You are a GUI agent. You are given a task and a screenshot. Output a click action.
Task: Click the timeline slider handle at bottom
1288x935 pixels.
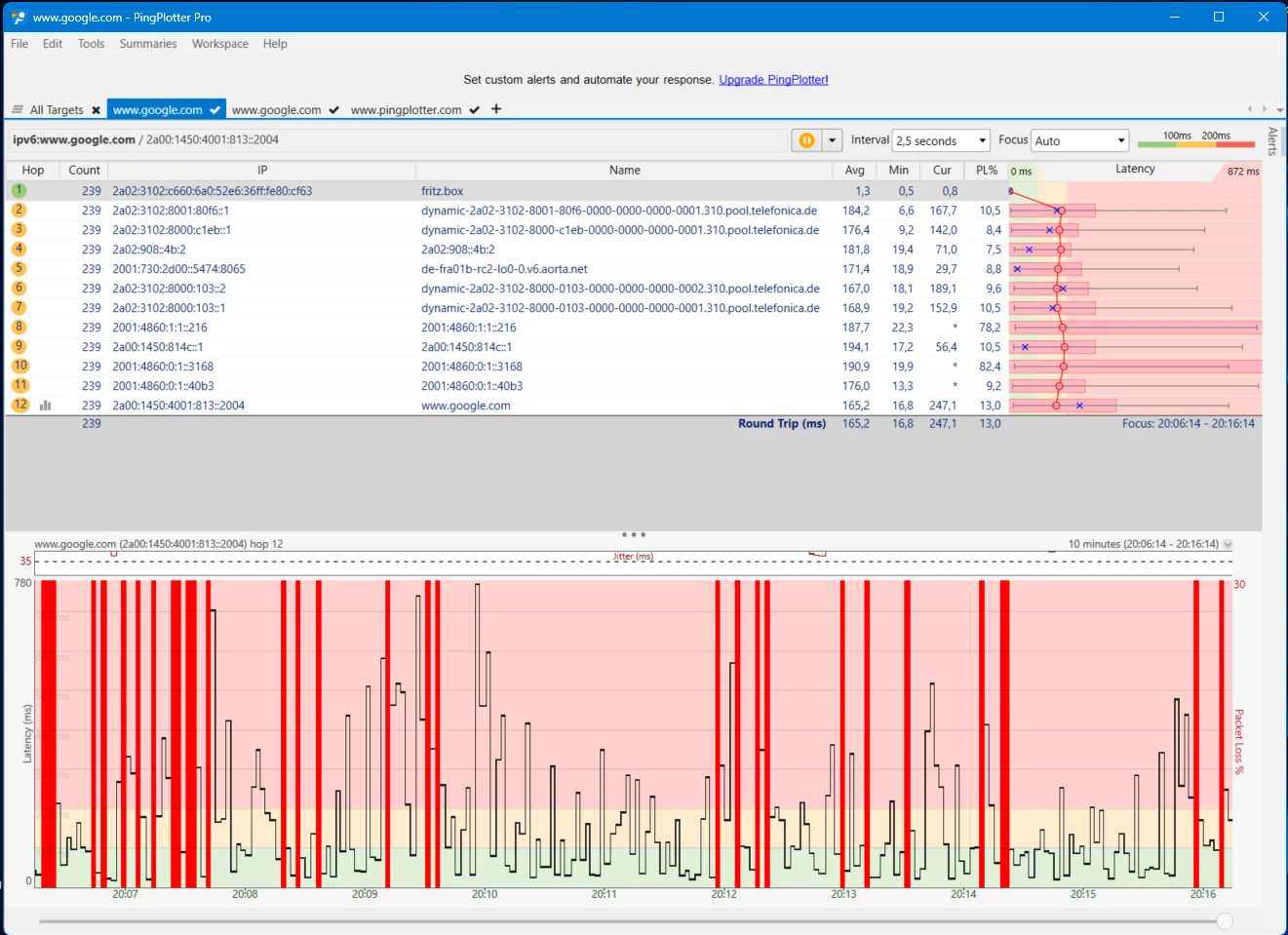tap(1225, 921)
